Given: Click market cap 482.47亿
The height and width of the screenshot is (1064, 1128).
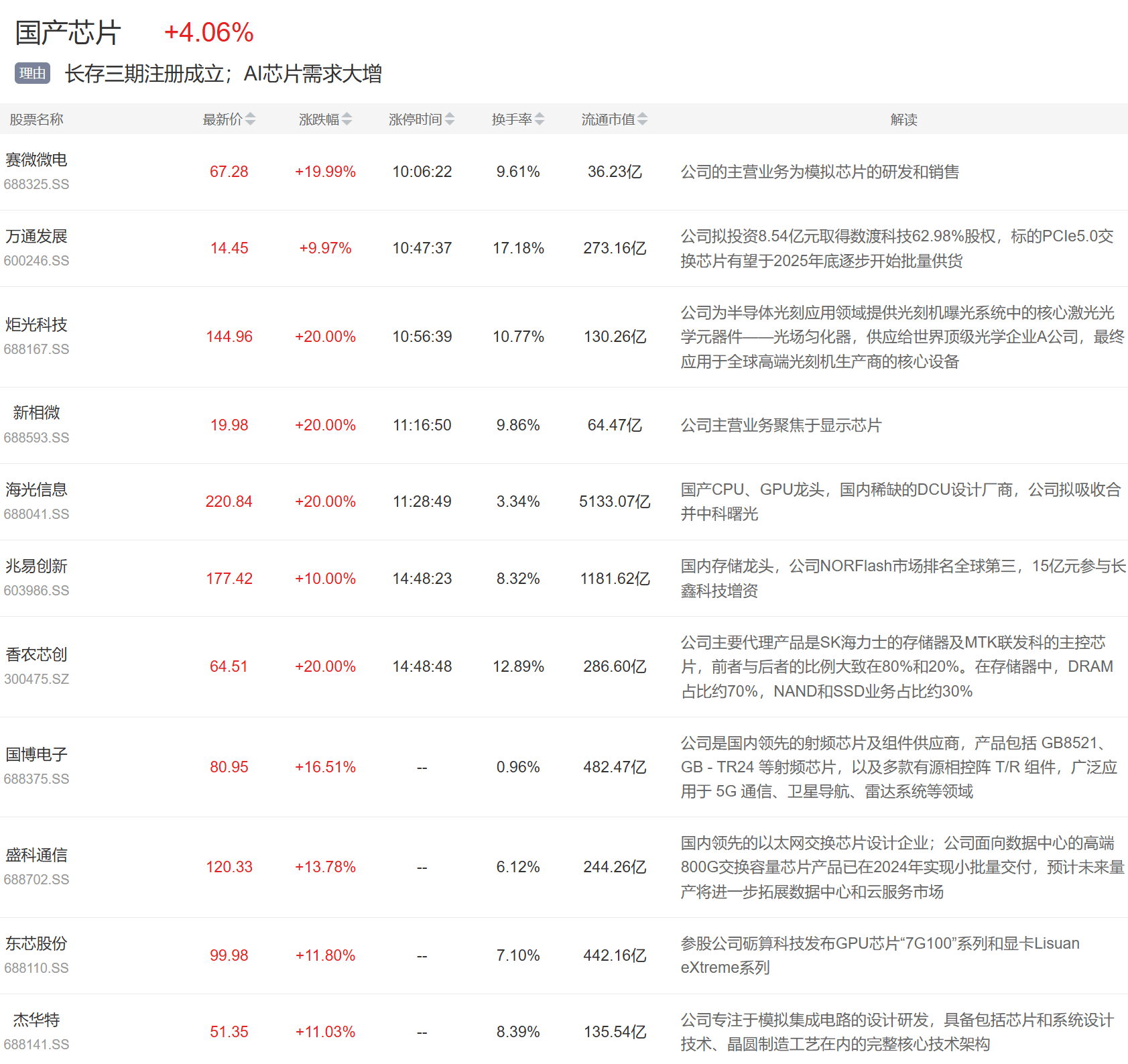Looking at the screenshot, I should (615, 767).
